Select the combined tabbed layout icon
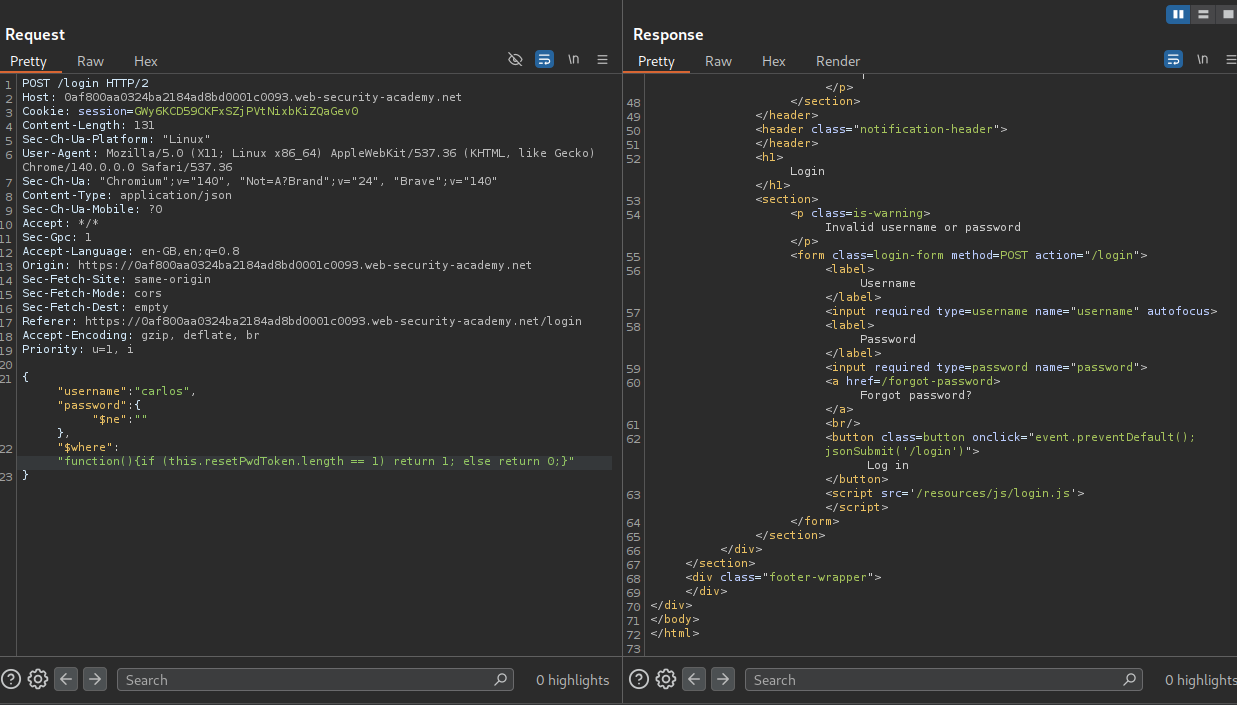This screenshot has width=1237, height=705. coord(1227,14)
